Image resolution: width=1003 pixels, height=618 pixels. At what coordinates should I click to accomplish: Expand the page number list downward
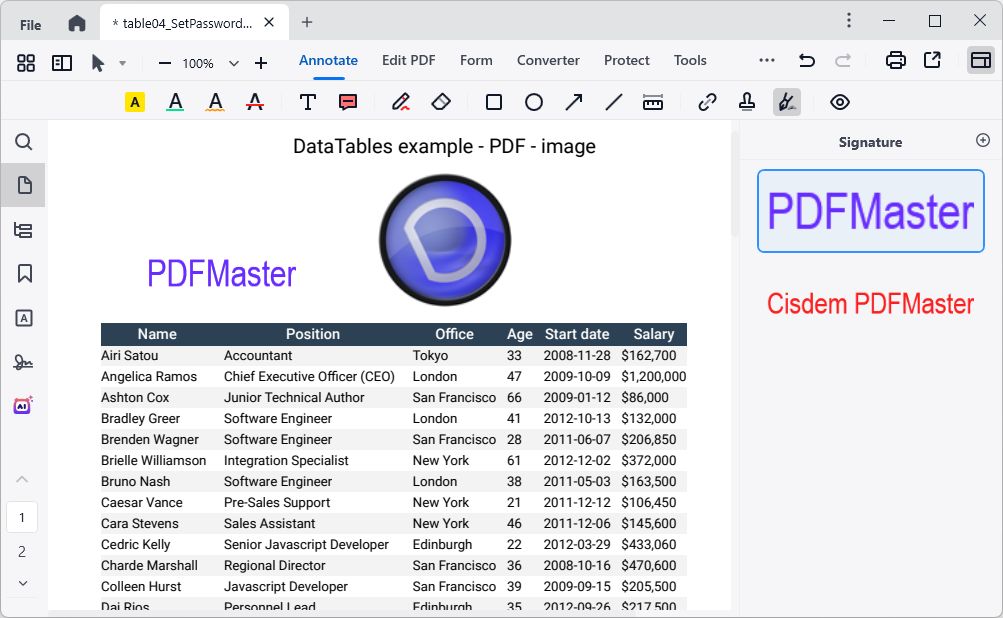point(23,583)
